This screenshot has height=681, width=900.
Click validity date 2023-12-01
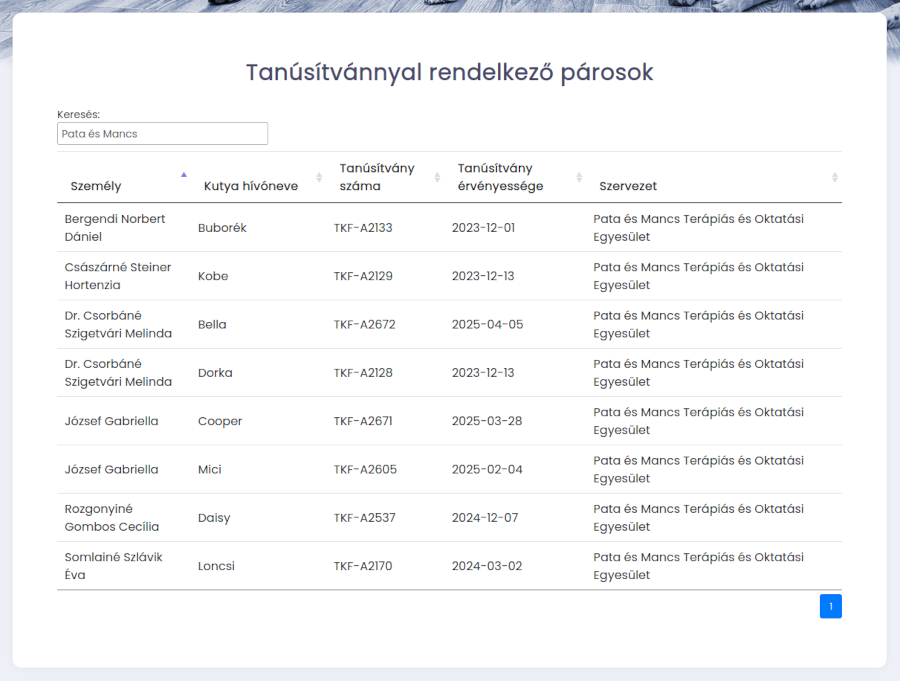click(483, 228)
